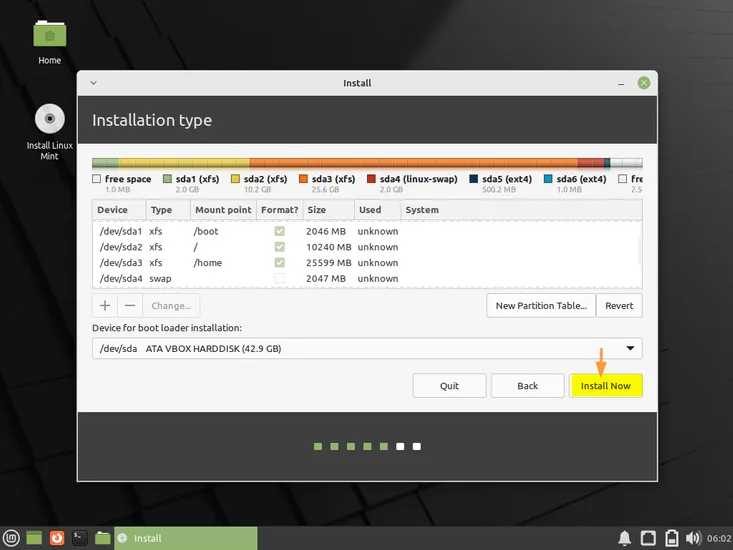
Task: Select the /dev/sda2 partition row
Action: (367, 247)
